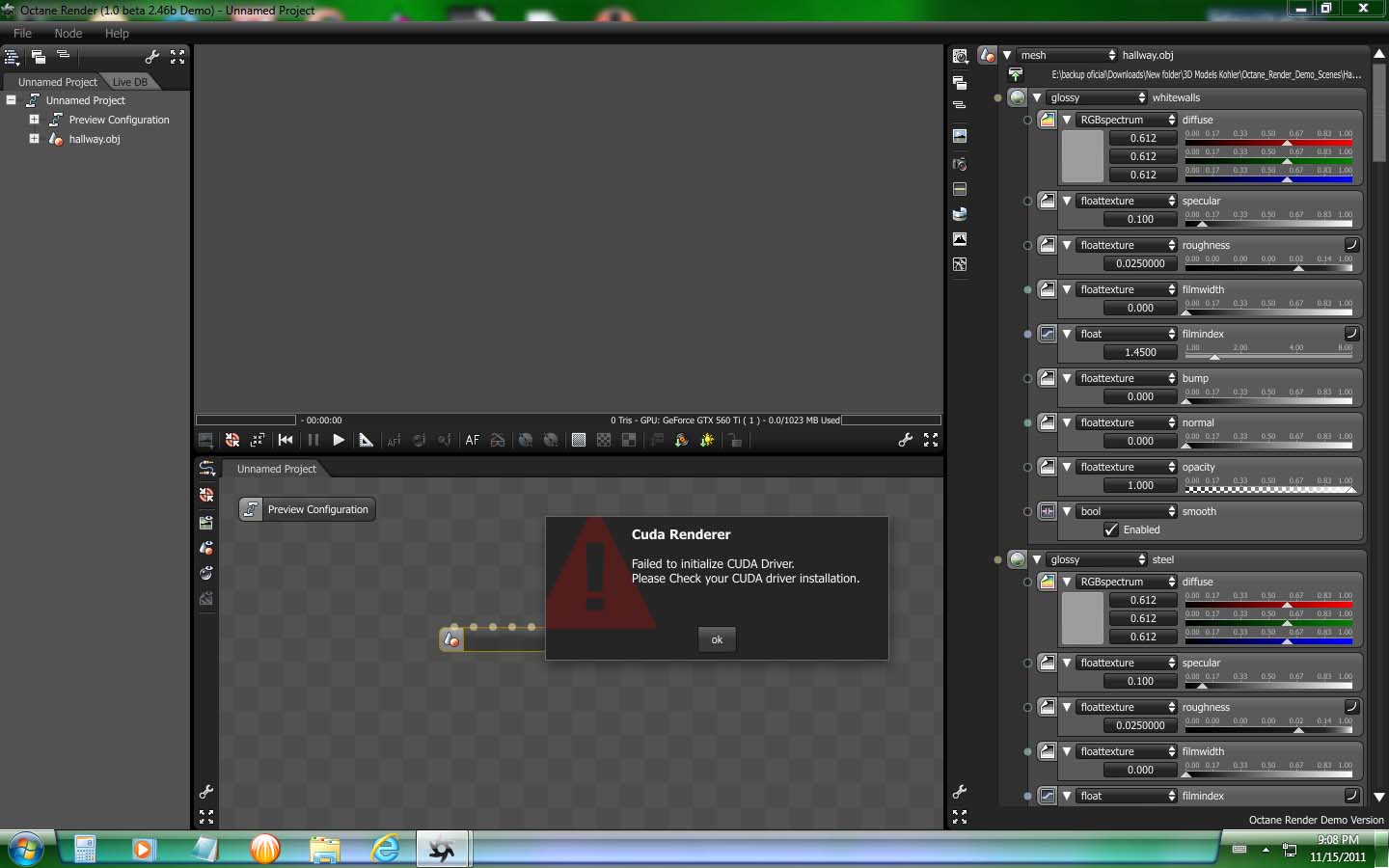This screenshot has width=1389, height=868.
Task: Toggle the stereo 3D glasses icon
Action: (x=498, y=440)
